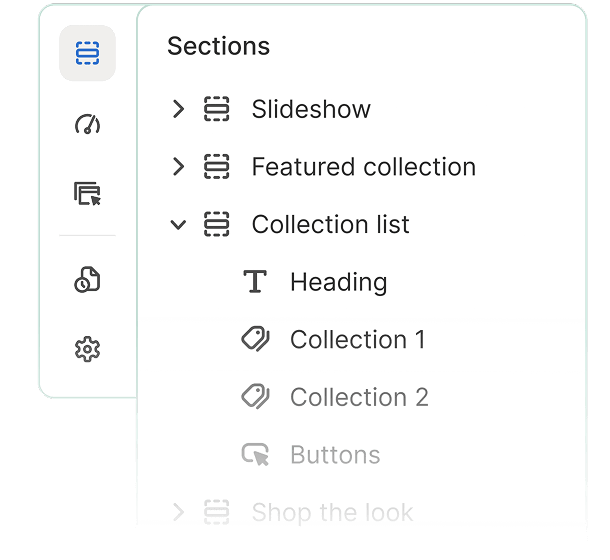Viewport: 610px width, 560px height.
Task: Click the theme history clock icon
Action: click(x=87, y=280)
